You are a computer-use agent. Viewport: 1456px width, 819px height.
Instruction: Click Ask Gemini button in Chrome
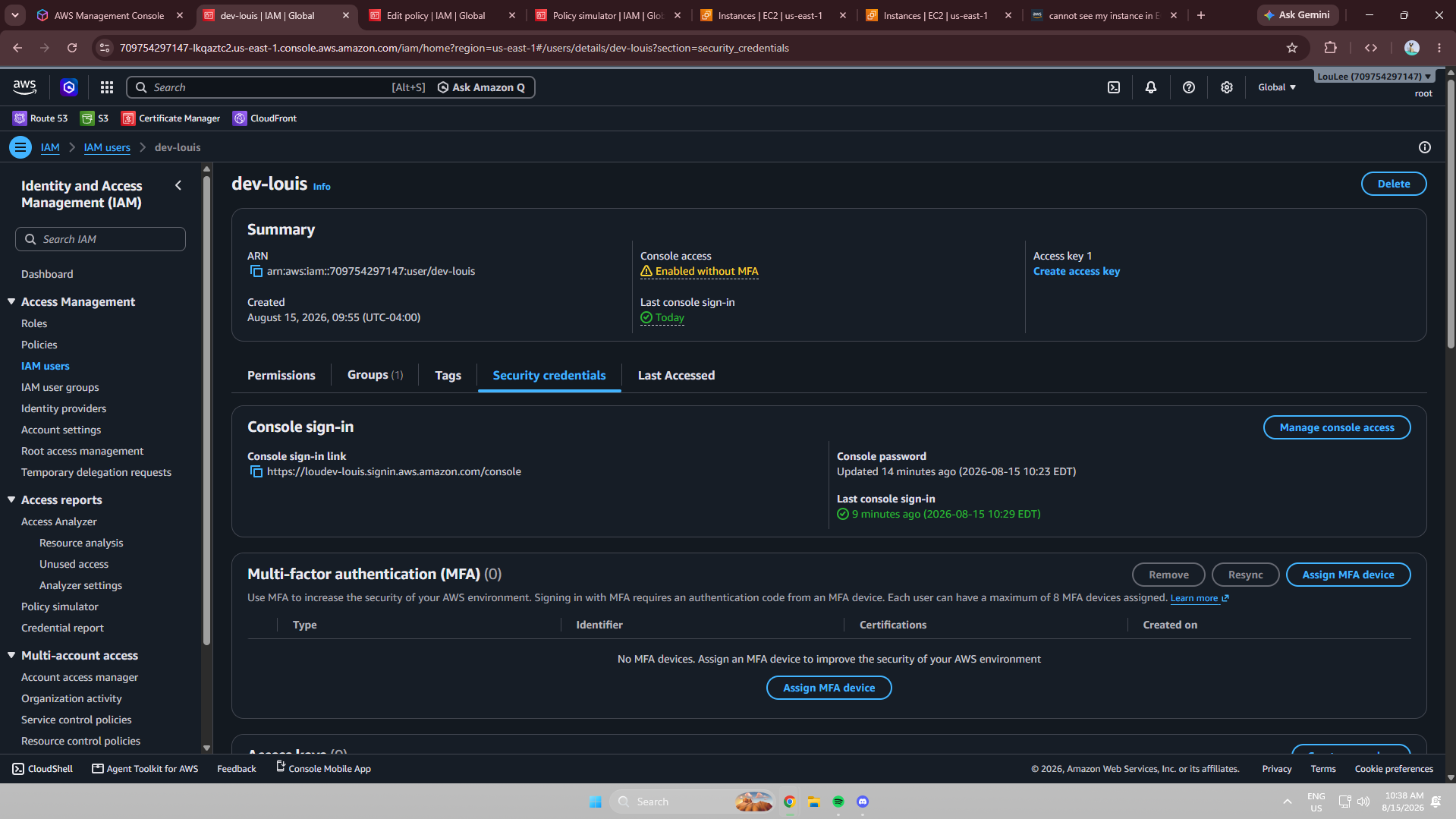[x=1297, y=15]
